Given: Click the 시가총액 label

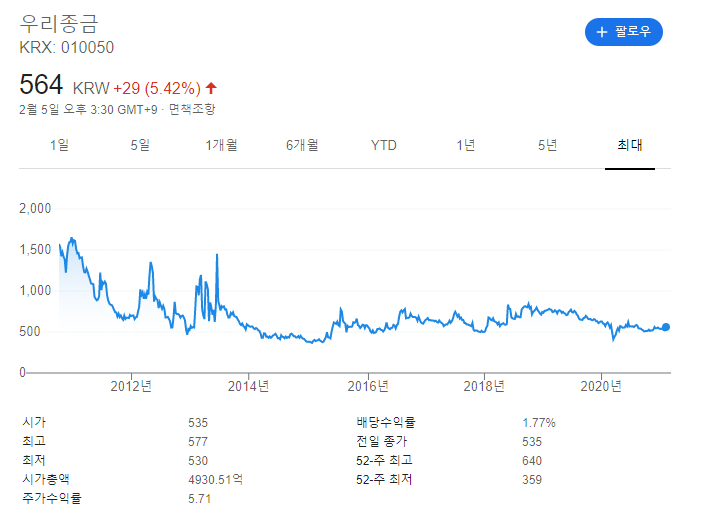Looking at the screenshot, I should [46, 479].
